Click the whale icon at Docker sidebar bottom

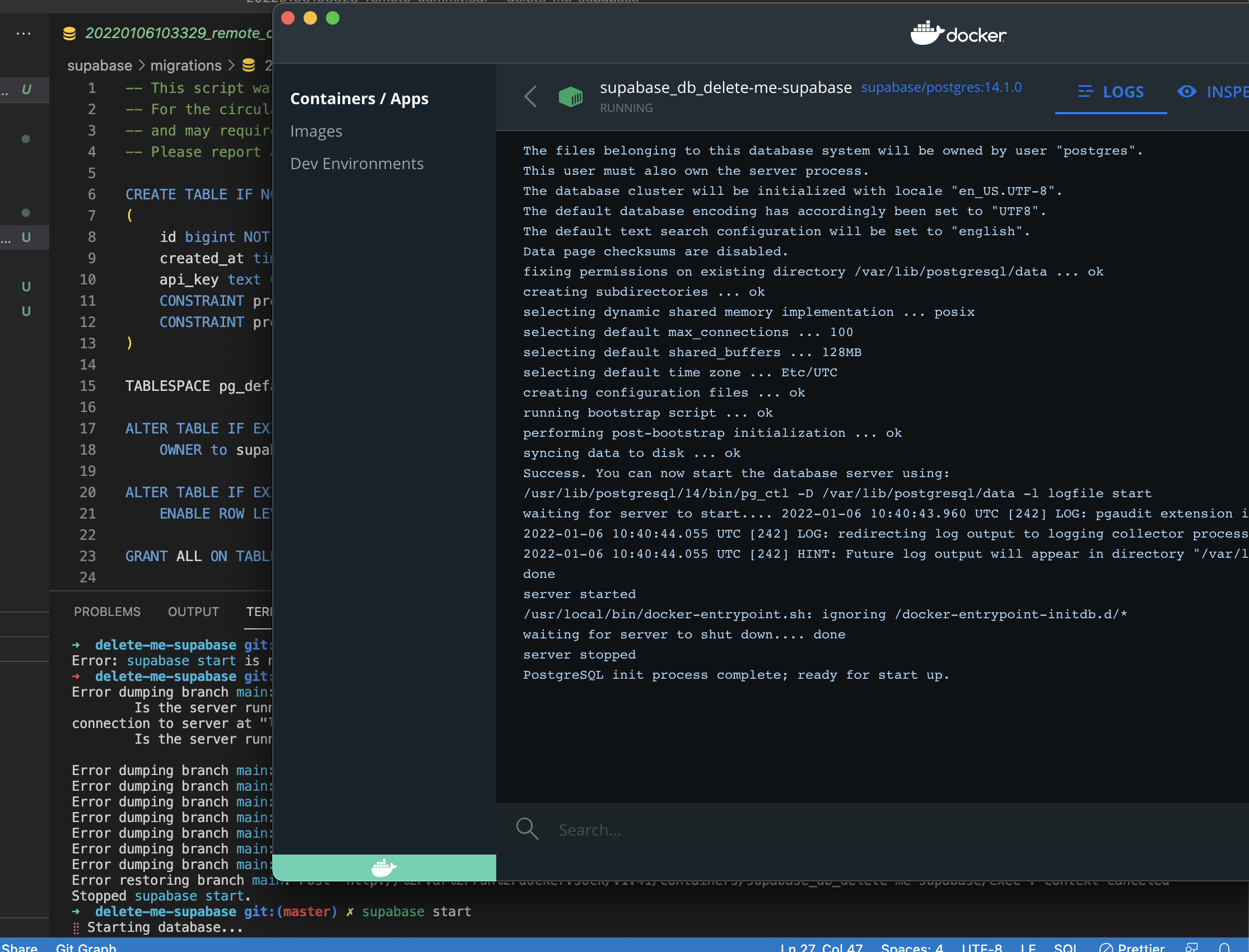tap(384, 867)
